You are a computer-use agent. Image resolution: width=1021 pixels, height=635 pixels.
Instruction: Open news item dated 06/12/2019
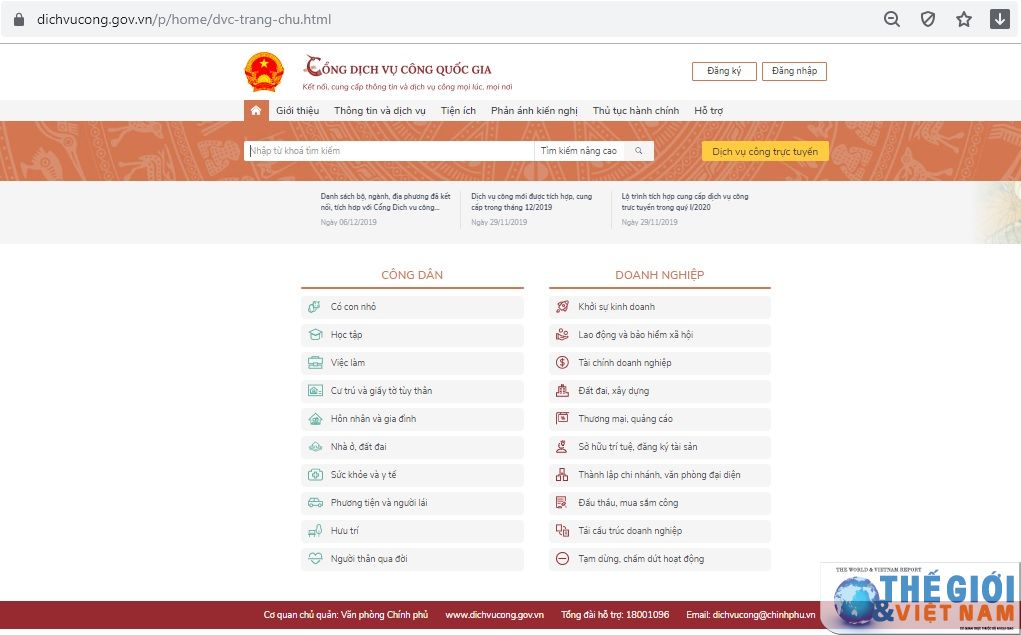tap(385, 202)
